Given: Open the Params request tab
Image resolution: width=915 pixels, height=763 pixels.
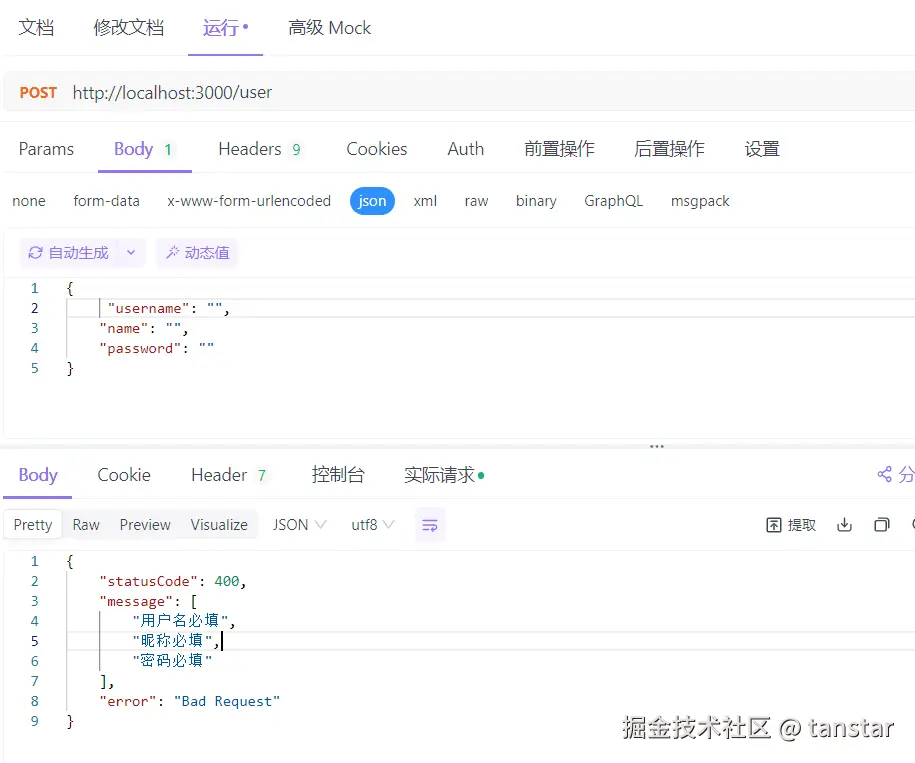Looking at the screenshot, I should tap(46, 149).
